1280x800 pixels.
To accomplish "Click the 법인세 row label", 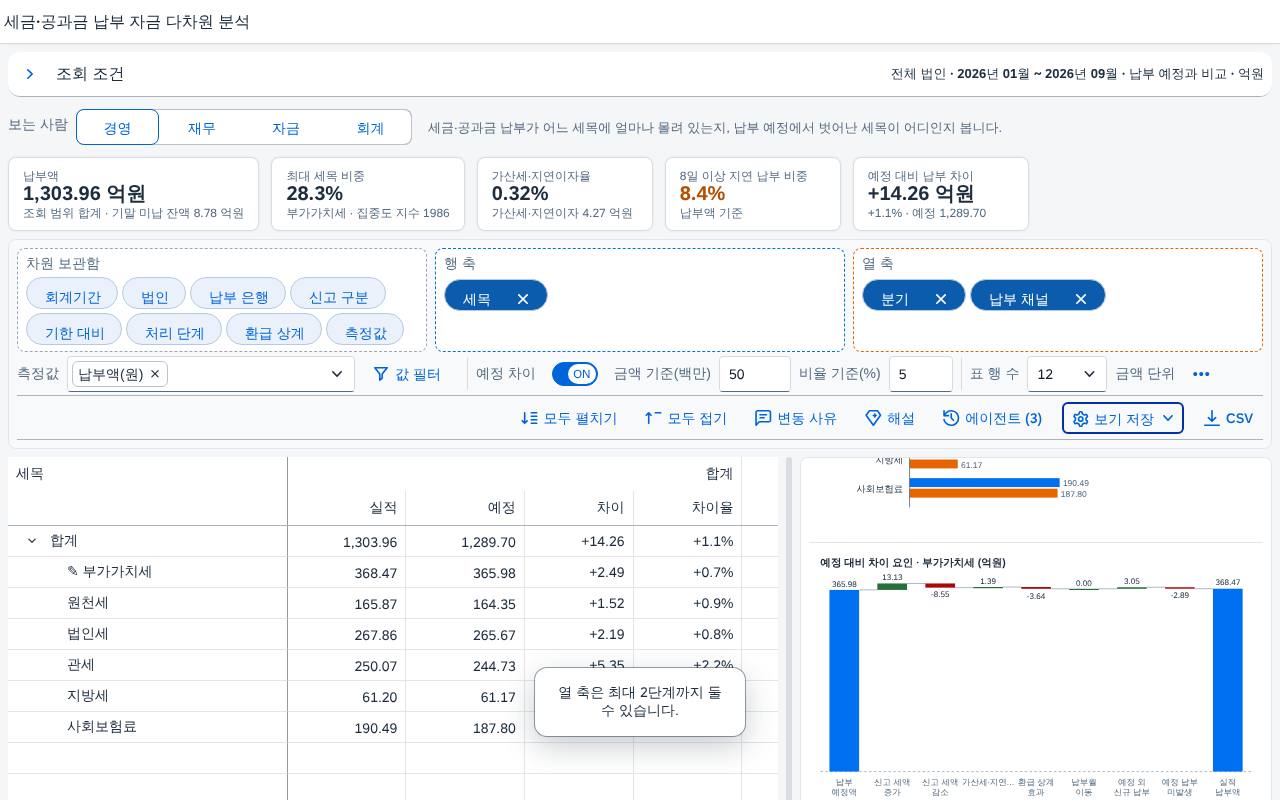I will coord(88,634).
